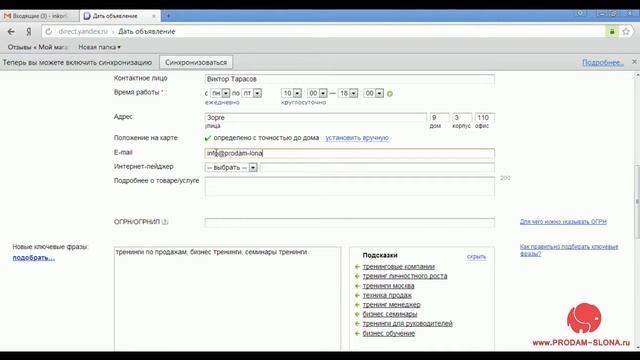Click suggestion text 'бизнес обучение'
This screenshot has width=640, height=360.
coord(389,333)
